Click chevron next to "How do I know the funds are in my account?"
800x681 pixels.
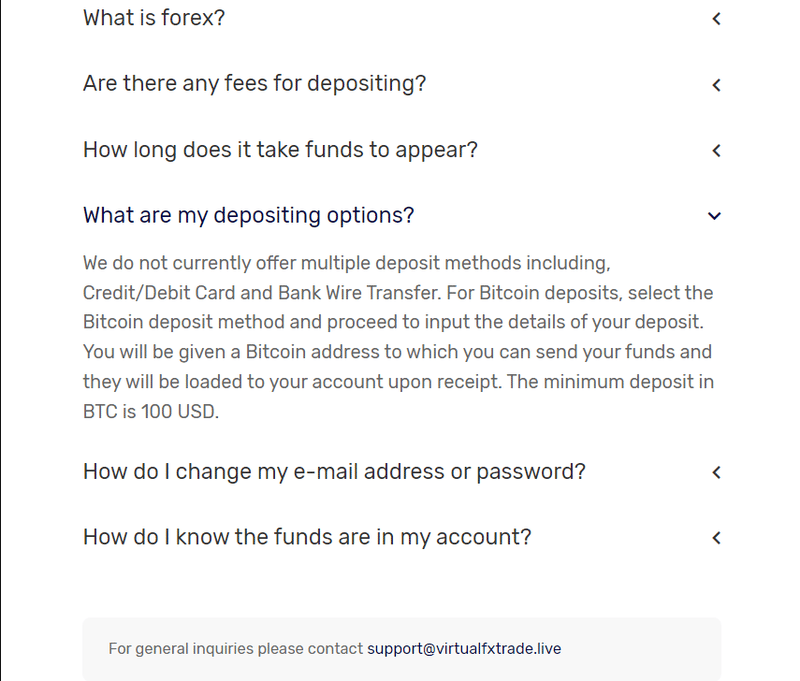click(x=716, y=538)
